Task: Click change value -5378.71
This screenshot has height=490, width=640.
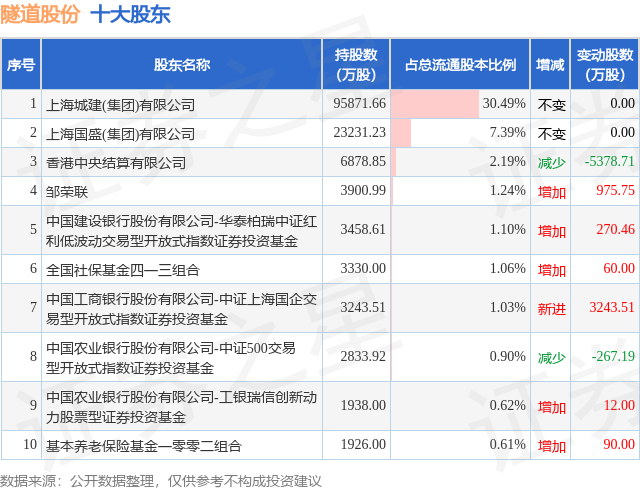Action: (609, 161)
